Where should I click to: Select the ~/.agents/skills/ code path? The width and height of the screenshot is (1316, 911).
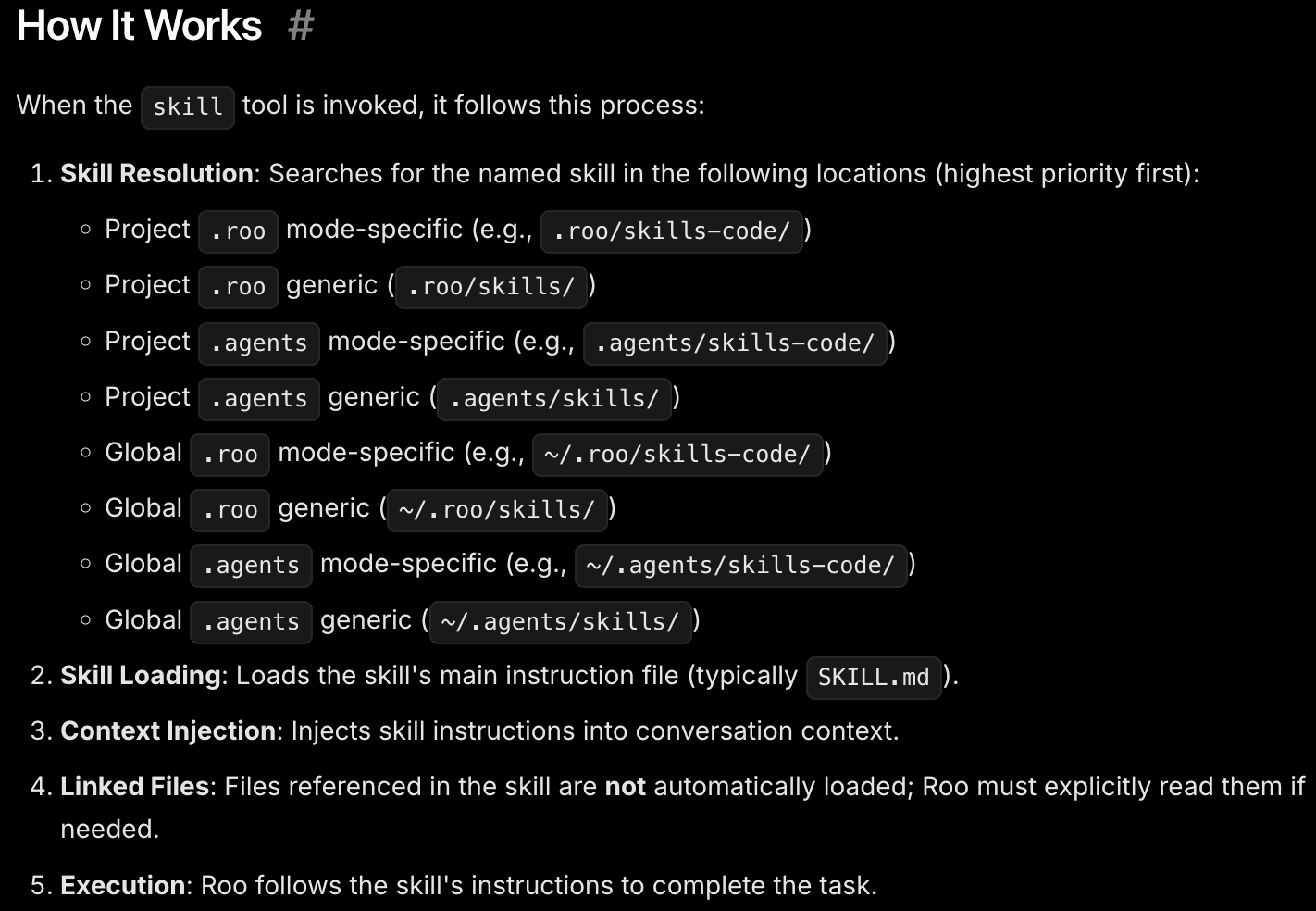[560, 621]
